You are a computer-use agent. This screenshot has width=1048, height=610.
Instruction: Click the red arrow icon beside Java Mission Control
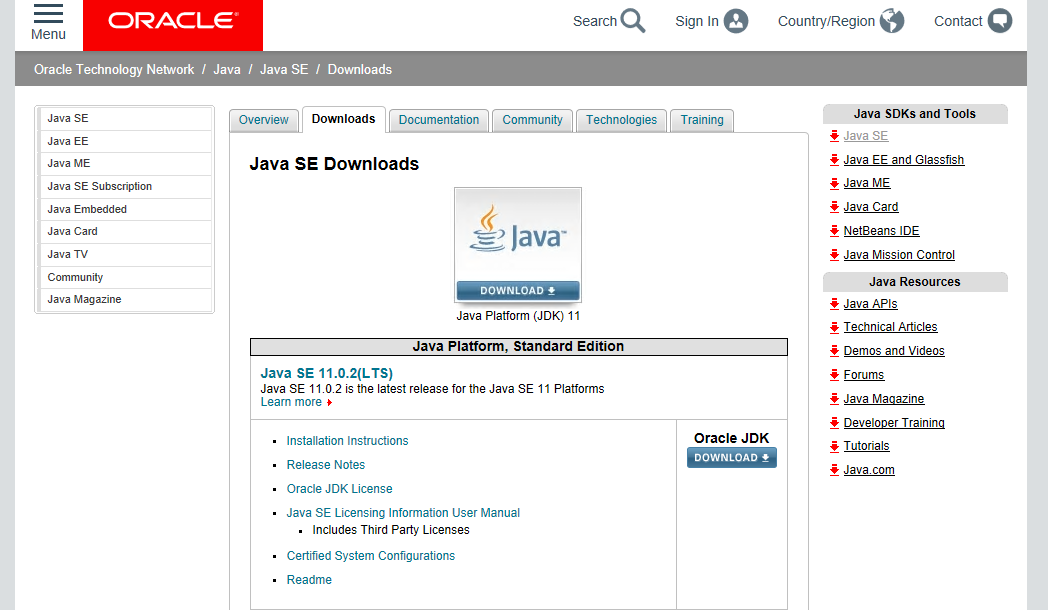click(834, 255)
